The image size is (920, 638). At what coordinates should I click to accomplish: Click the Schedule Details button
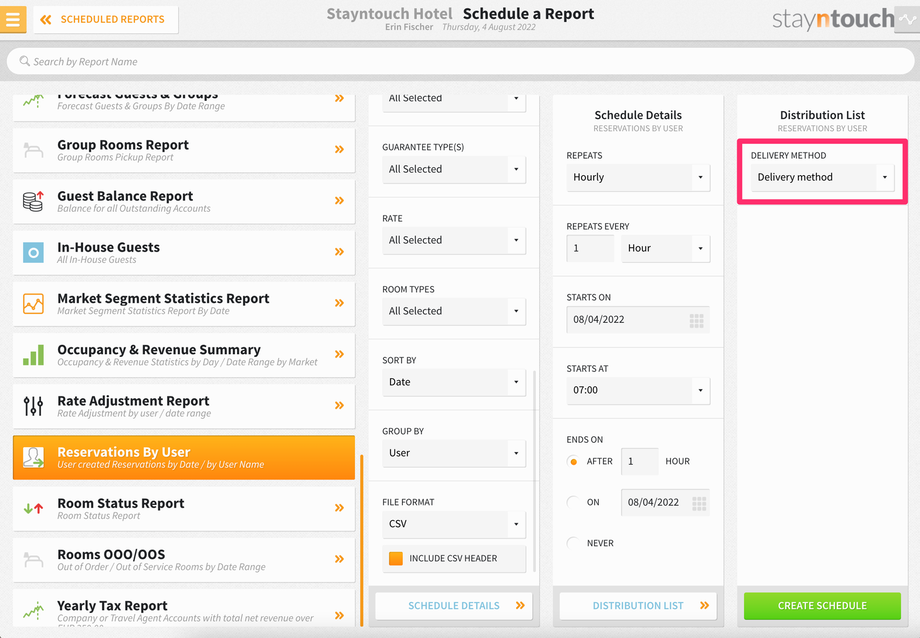pos(454,606)
